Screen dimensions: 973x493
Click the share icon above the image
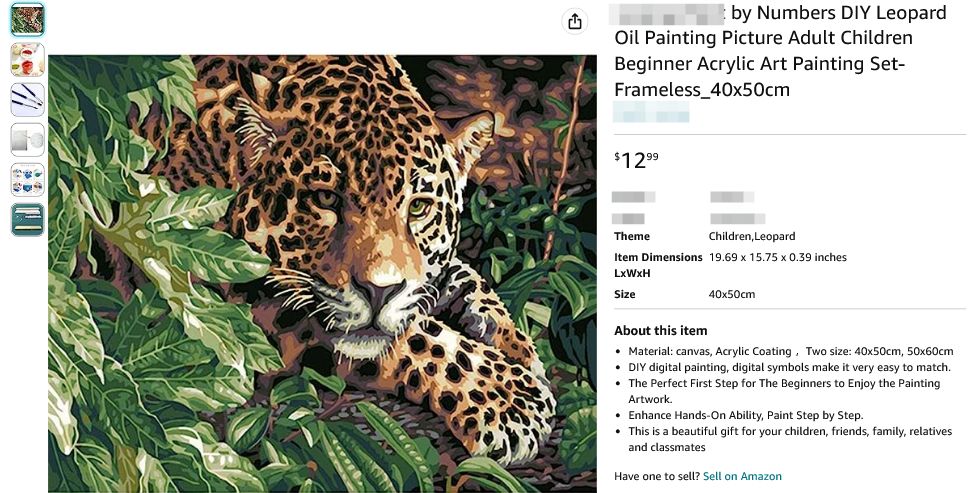pos(574,21)
